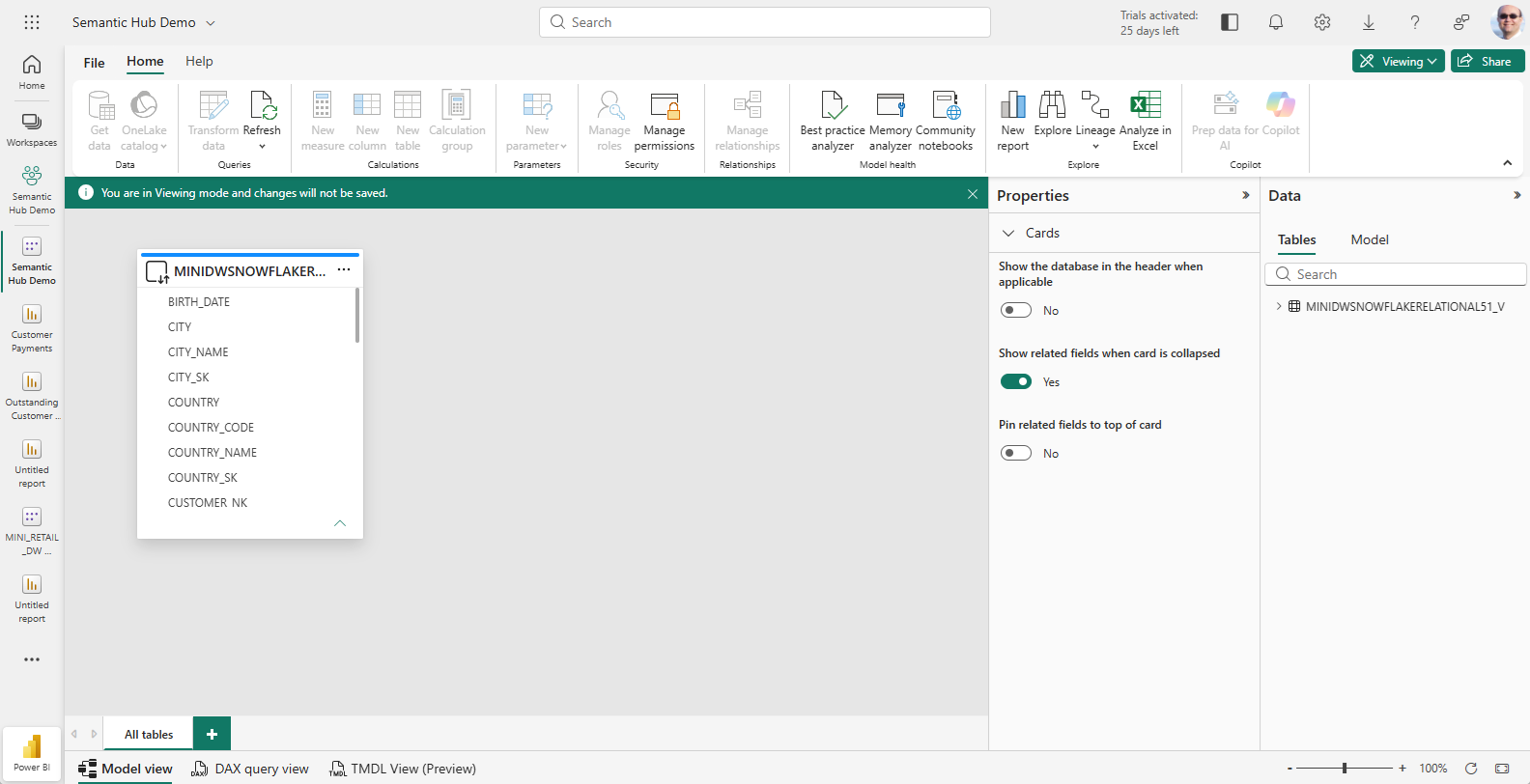Select the Home ribbon tab

tap(145, 62)
